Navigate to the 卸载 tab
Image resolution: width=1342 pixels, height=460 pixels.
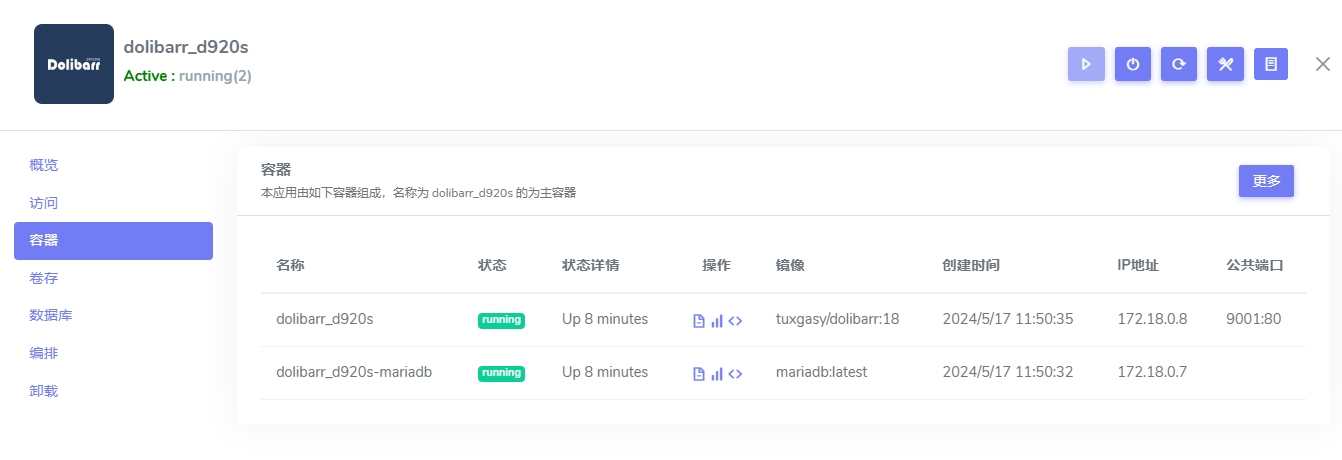point(44,391)
